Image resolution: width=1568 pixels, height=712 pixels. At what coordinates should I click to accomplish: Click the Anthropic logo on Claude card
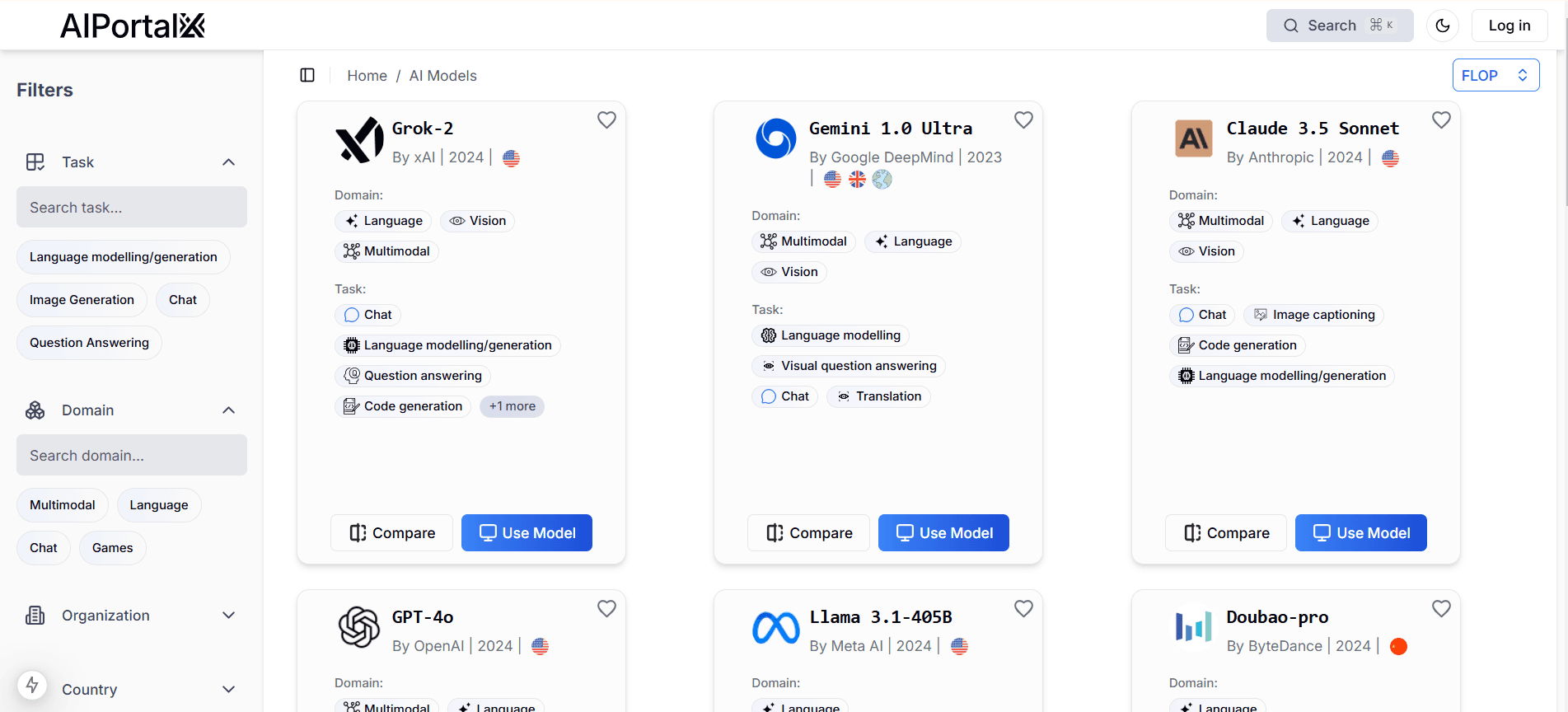tap(1193, 138)
